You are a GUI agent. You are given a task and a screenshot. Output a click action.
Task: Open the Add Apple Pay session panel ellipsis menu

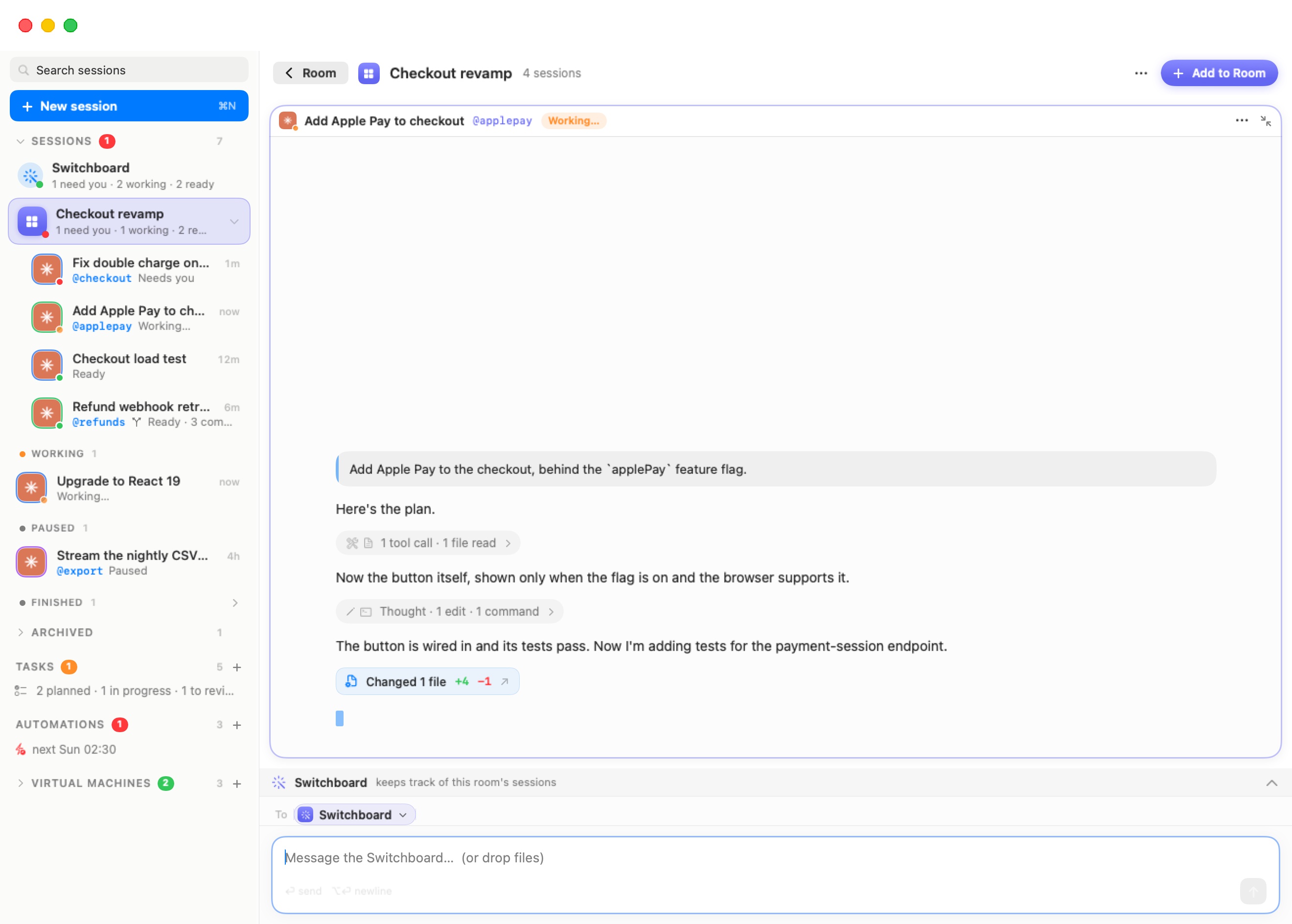pyautogui.click(x=1242, y=120)
